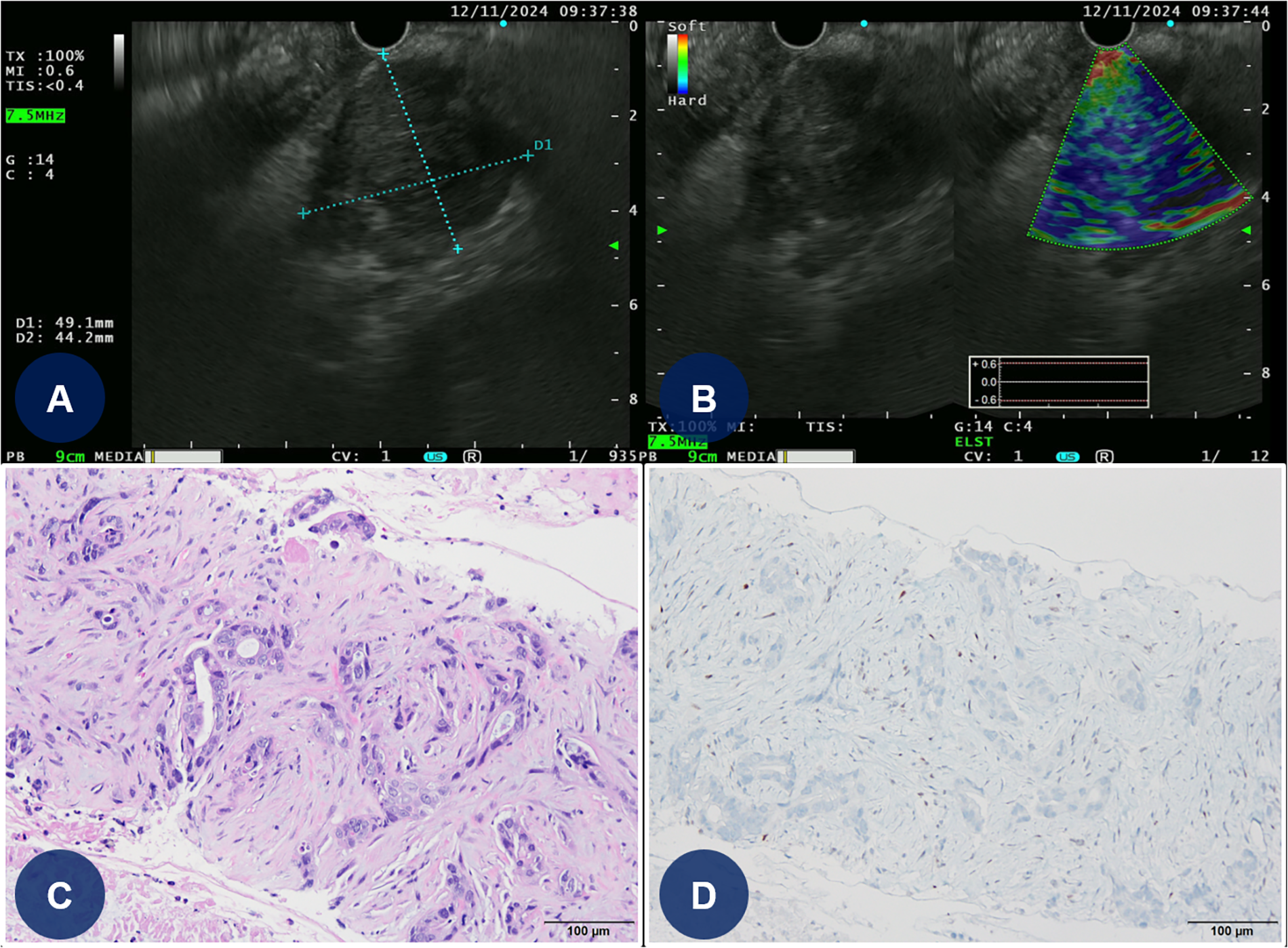Click the green 7.5MHz box in panel B

pyautogui.click(x=677, y=442)
